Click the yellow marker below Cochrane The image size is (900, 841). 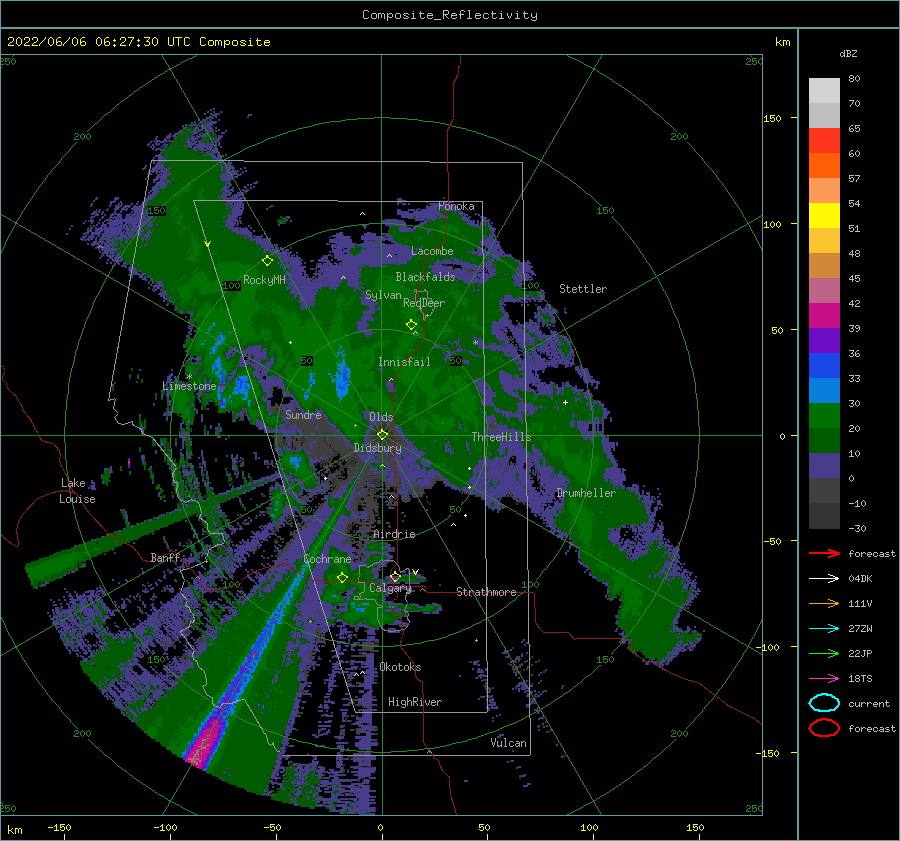click(342, 577)
